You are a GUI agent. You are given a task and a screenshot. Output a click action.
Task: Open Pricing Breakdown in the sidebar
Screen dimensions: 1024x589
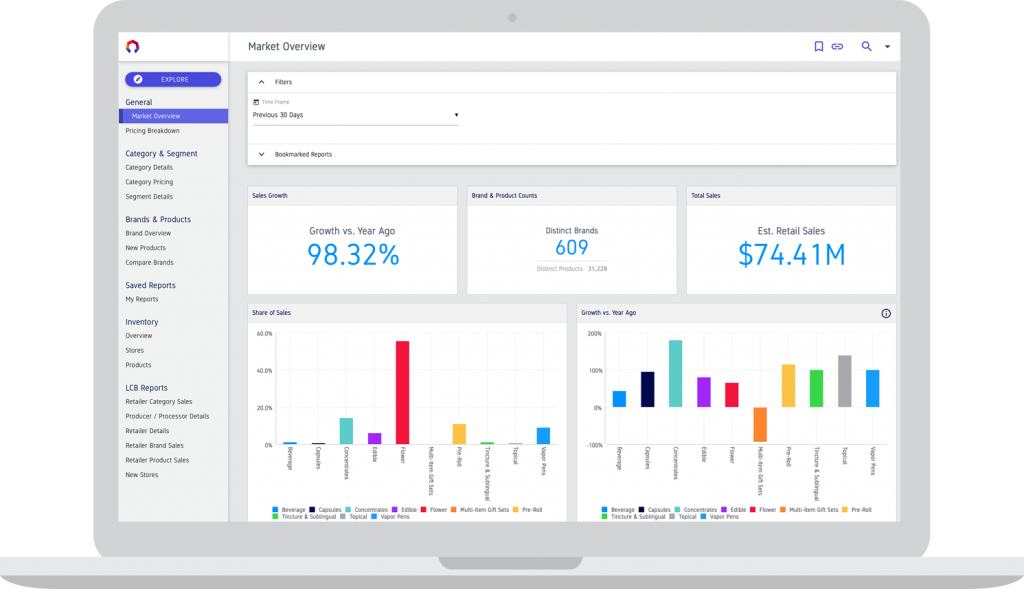(152, 131)
